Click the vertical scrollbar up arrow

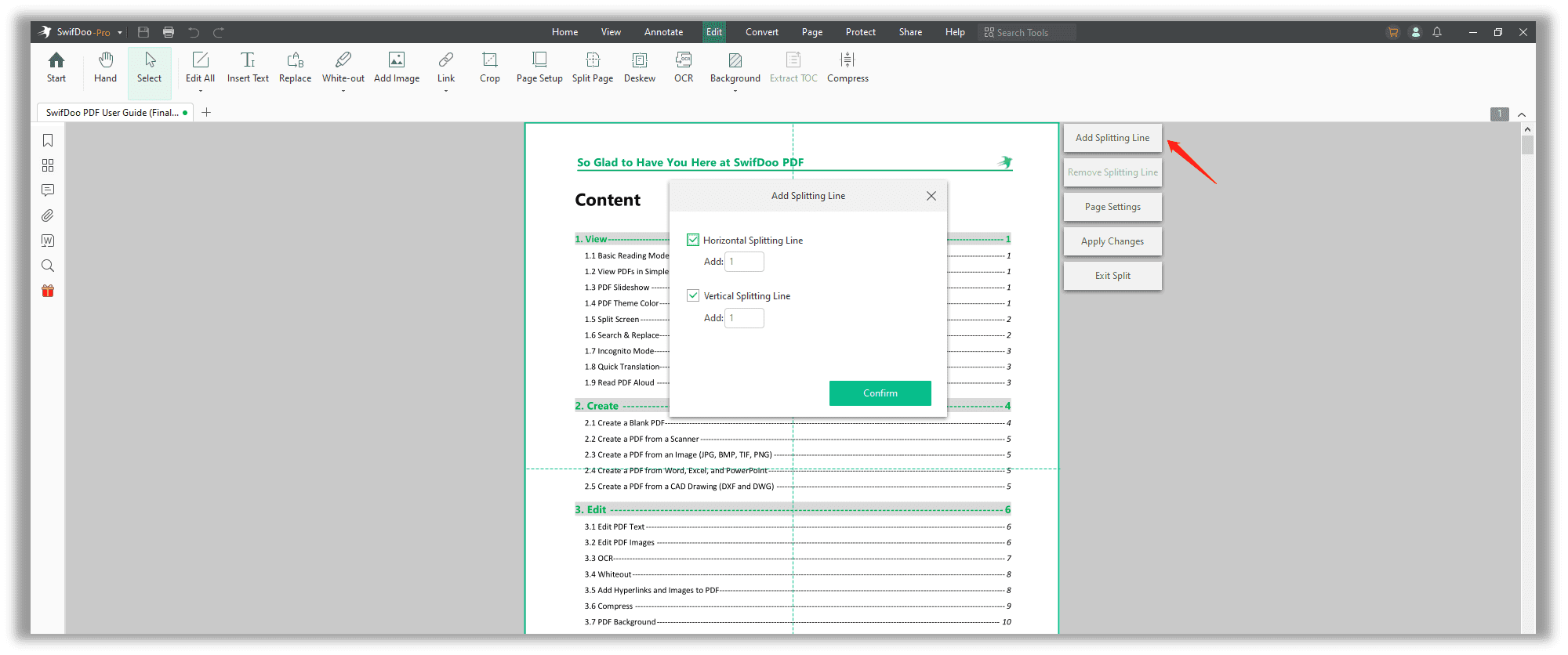coord(1527,129)
